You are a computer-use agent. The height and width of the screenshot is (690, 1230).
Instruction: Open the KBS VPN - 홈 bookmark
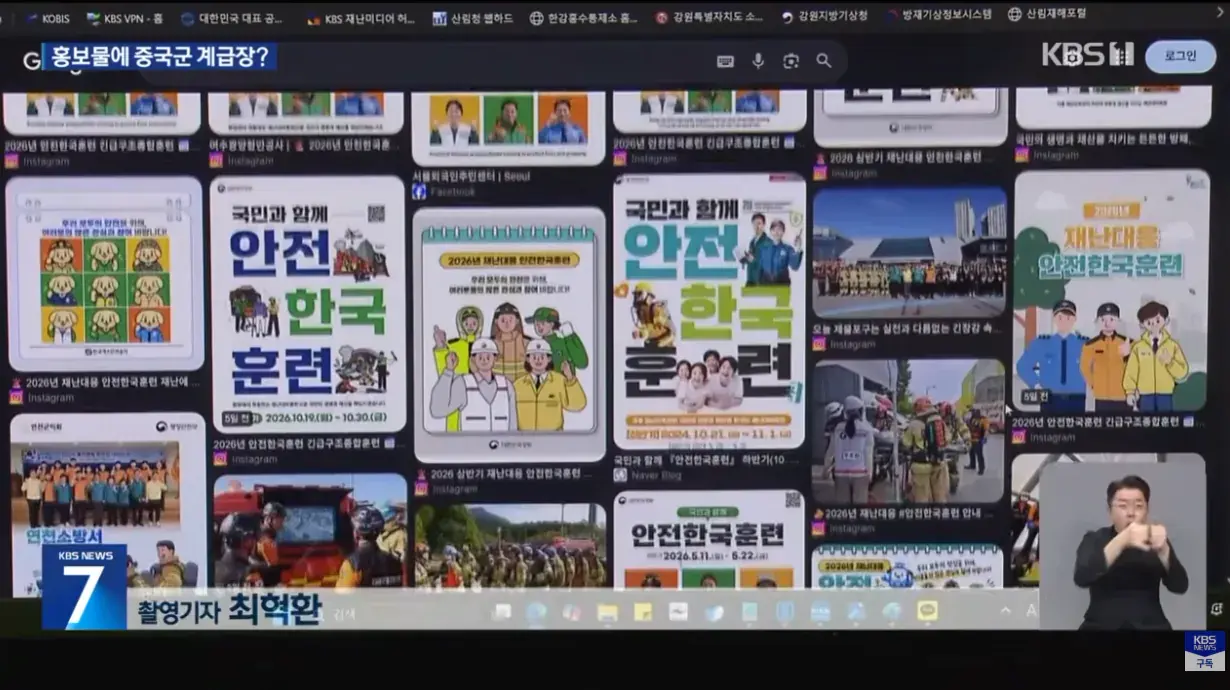tap(125, 18)
